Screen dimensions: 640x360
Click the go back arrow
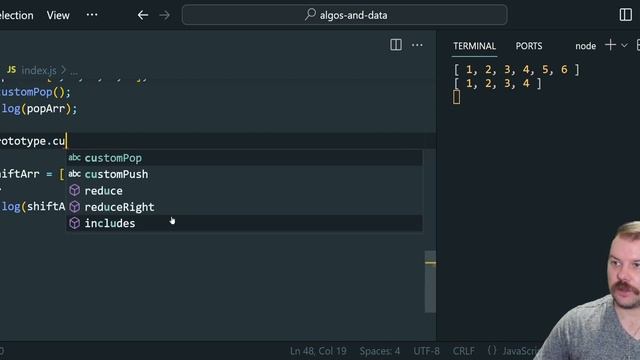coord(143,16)
